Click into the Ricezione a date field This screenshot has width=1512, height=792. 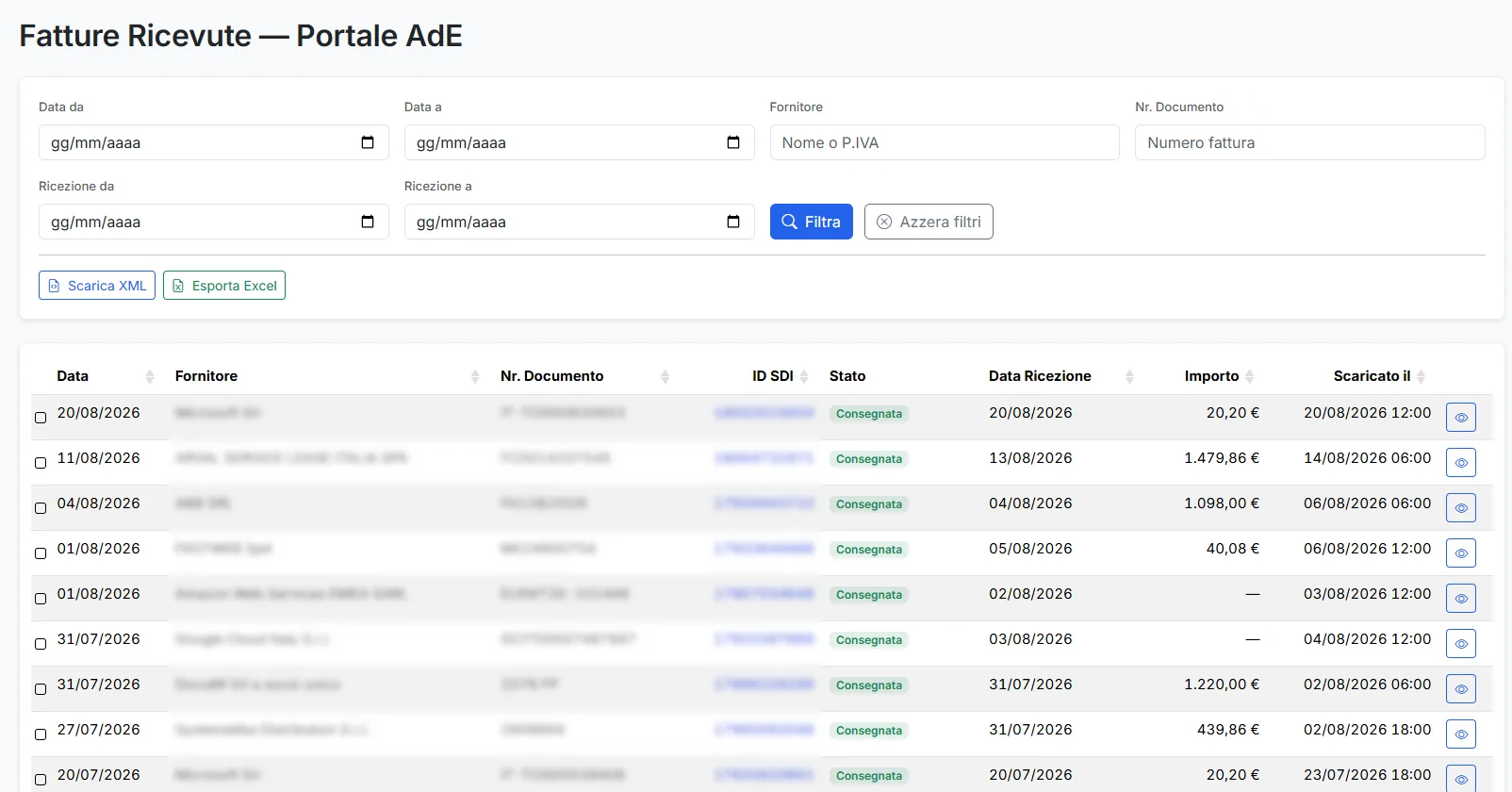coord(579,222)
